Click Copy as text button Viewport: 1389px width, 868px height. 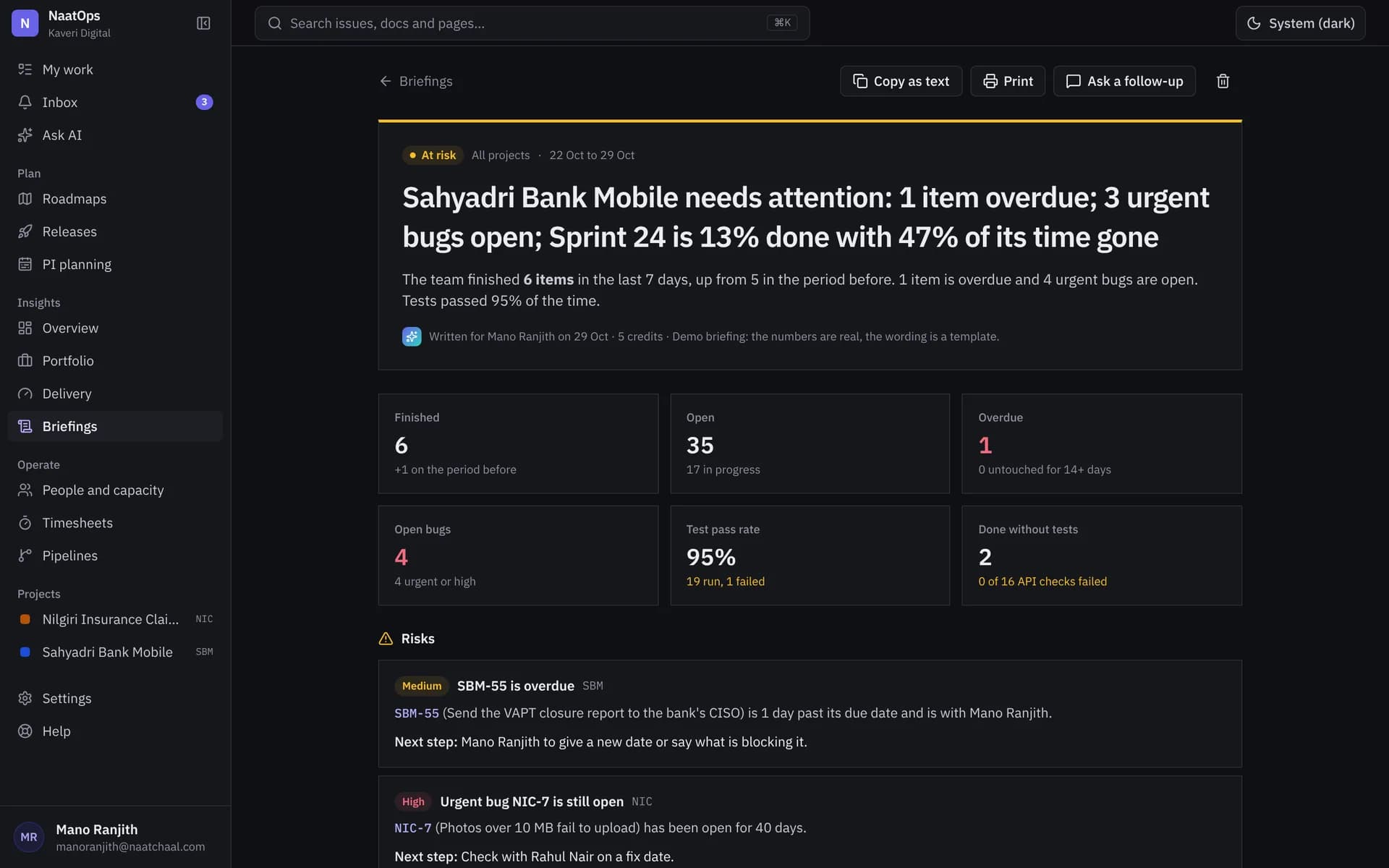pyautogui.click(x=901, y=81)
